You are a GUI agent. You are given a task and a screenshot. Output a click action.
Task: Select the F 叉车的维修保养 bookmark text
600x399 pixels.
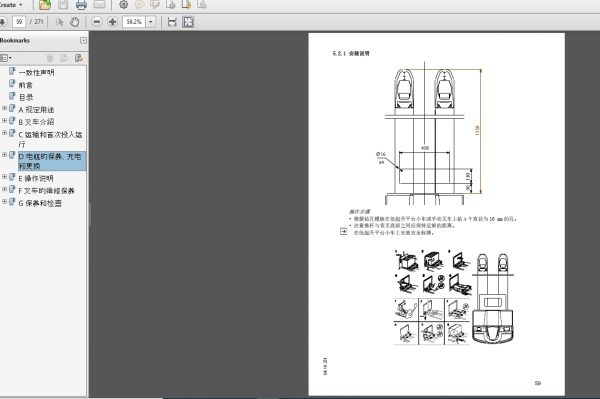tap(46, 191)
